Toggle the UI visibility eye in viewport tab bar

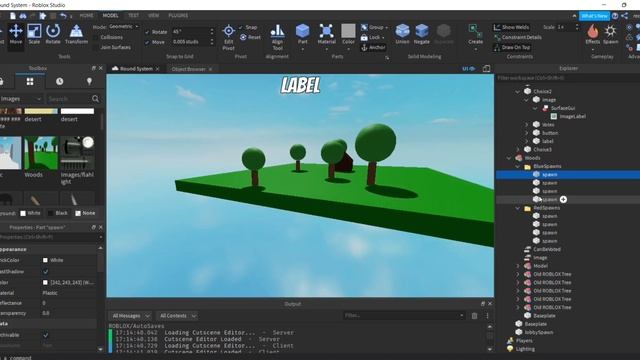coord(469,69)
